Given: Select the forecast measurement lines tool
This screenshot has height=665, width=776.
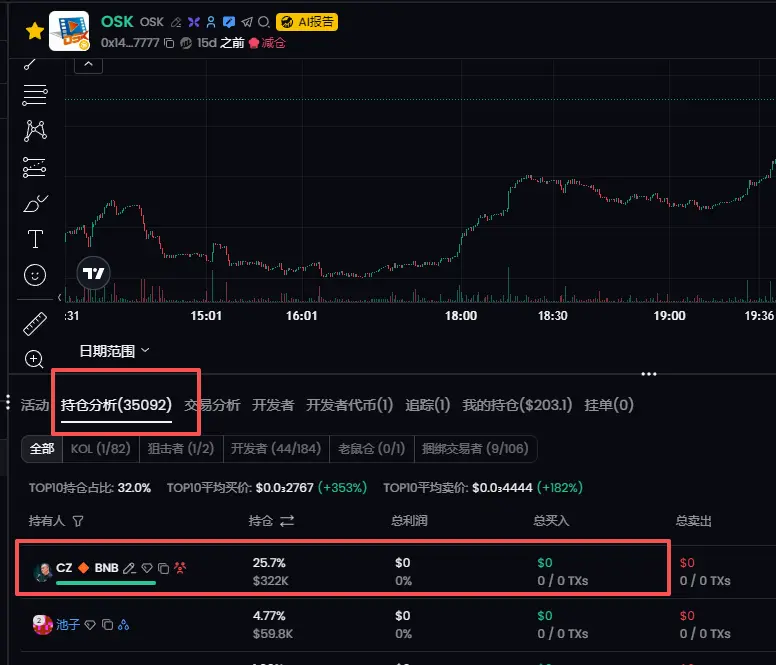Looking at the screenshot, I should pyautogui.click(x=35, y=168).
